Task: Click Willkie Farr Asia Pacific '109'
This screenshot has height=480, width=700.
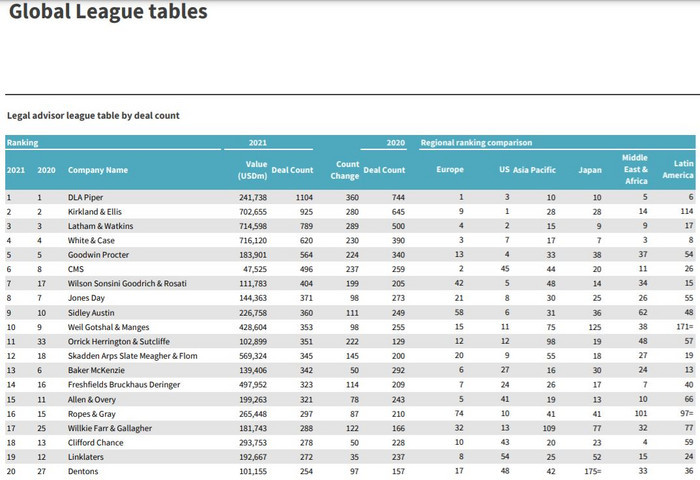Action: (549, 428)
